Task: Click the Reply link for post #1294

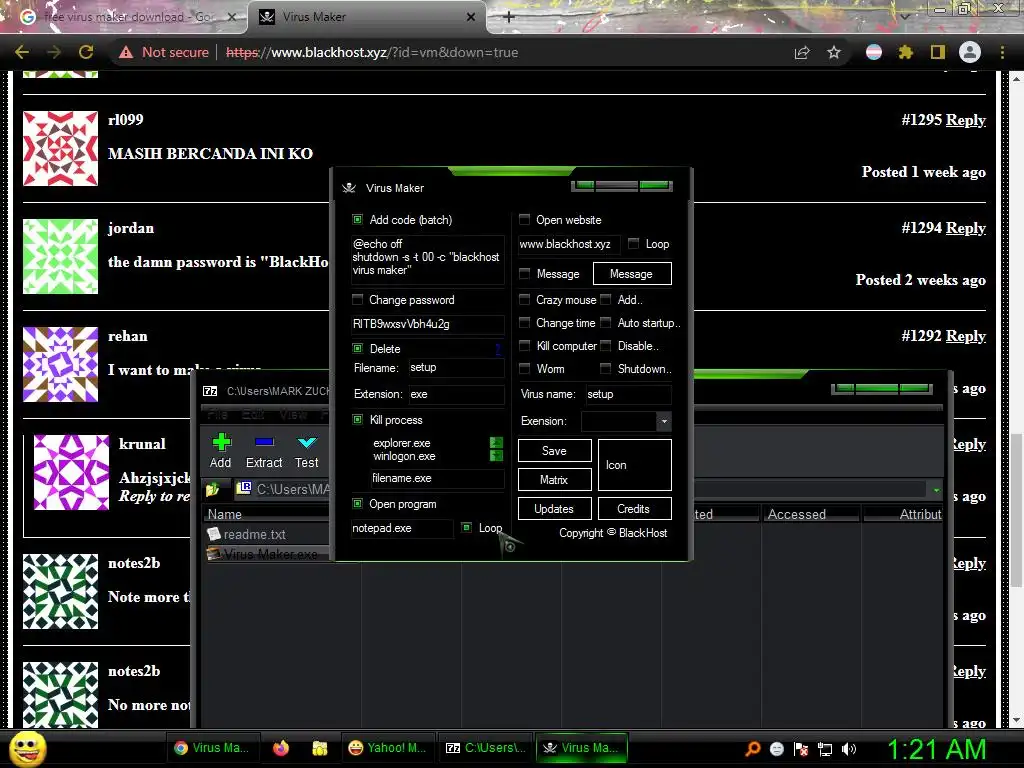Action: click(x=965, y=227)
